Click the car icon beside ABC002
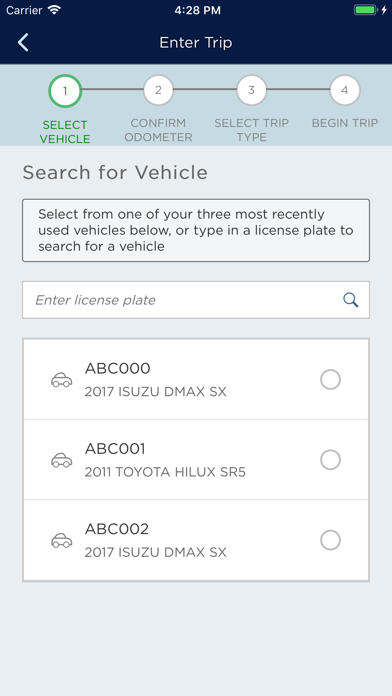 (x=62, y=540)
